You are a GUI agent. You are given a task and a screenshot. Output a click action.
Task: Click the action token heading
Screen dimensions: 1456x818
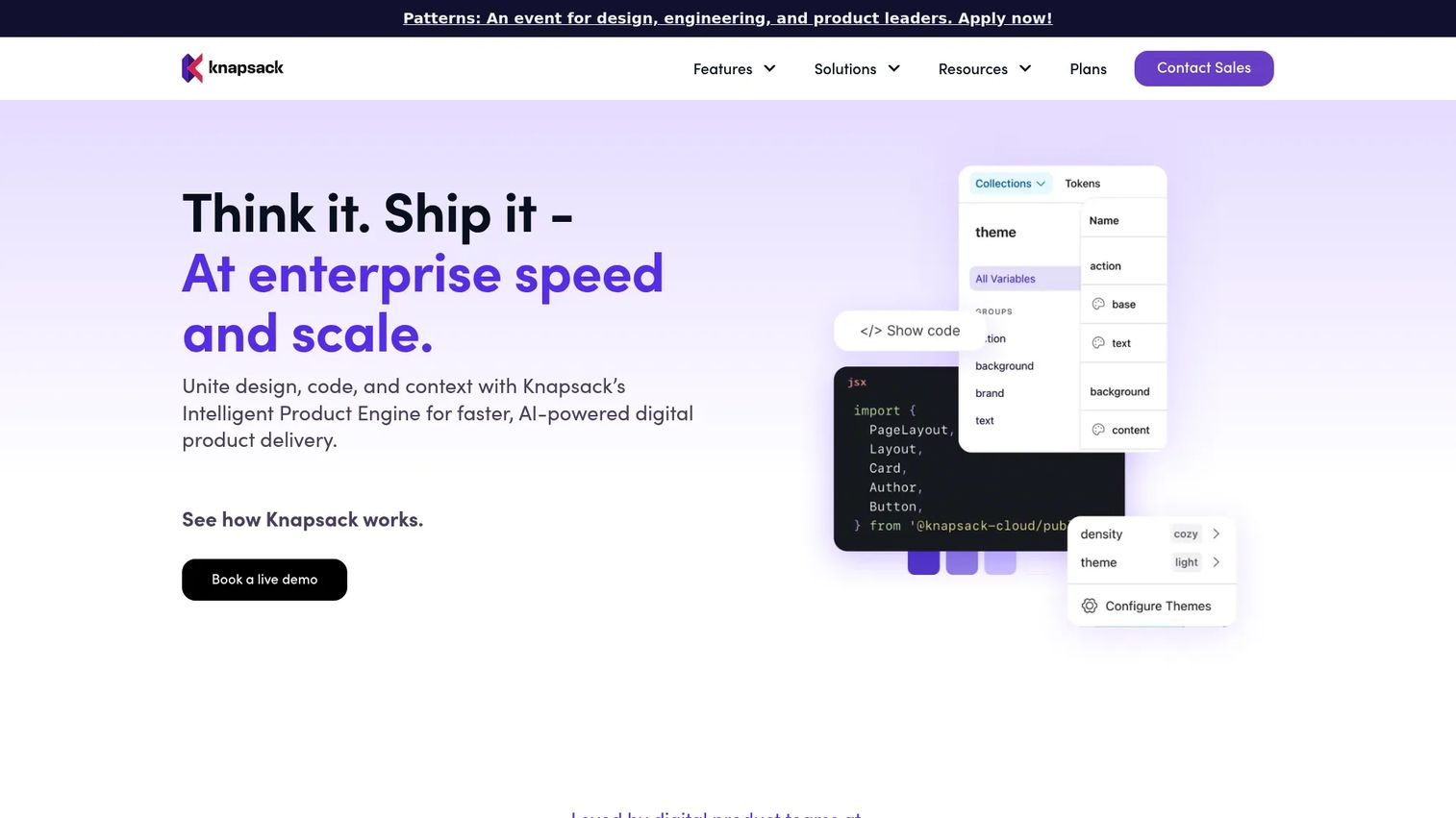click(1106, 266)
